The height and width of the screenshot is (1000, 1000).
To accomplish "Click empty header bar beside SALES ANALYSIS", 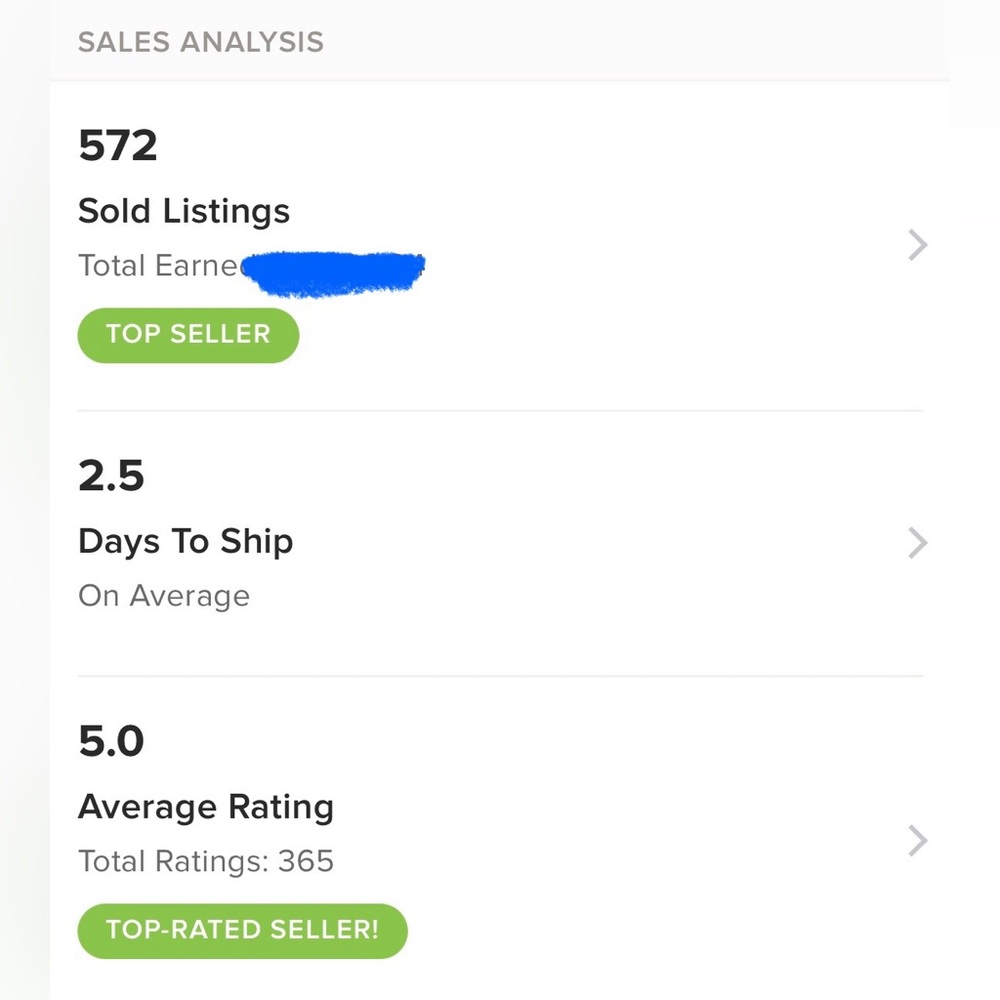I will tap(640, 43).
